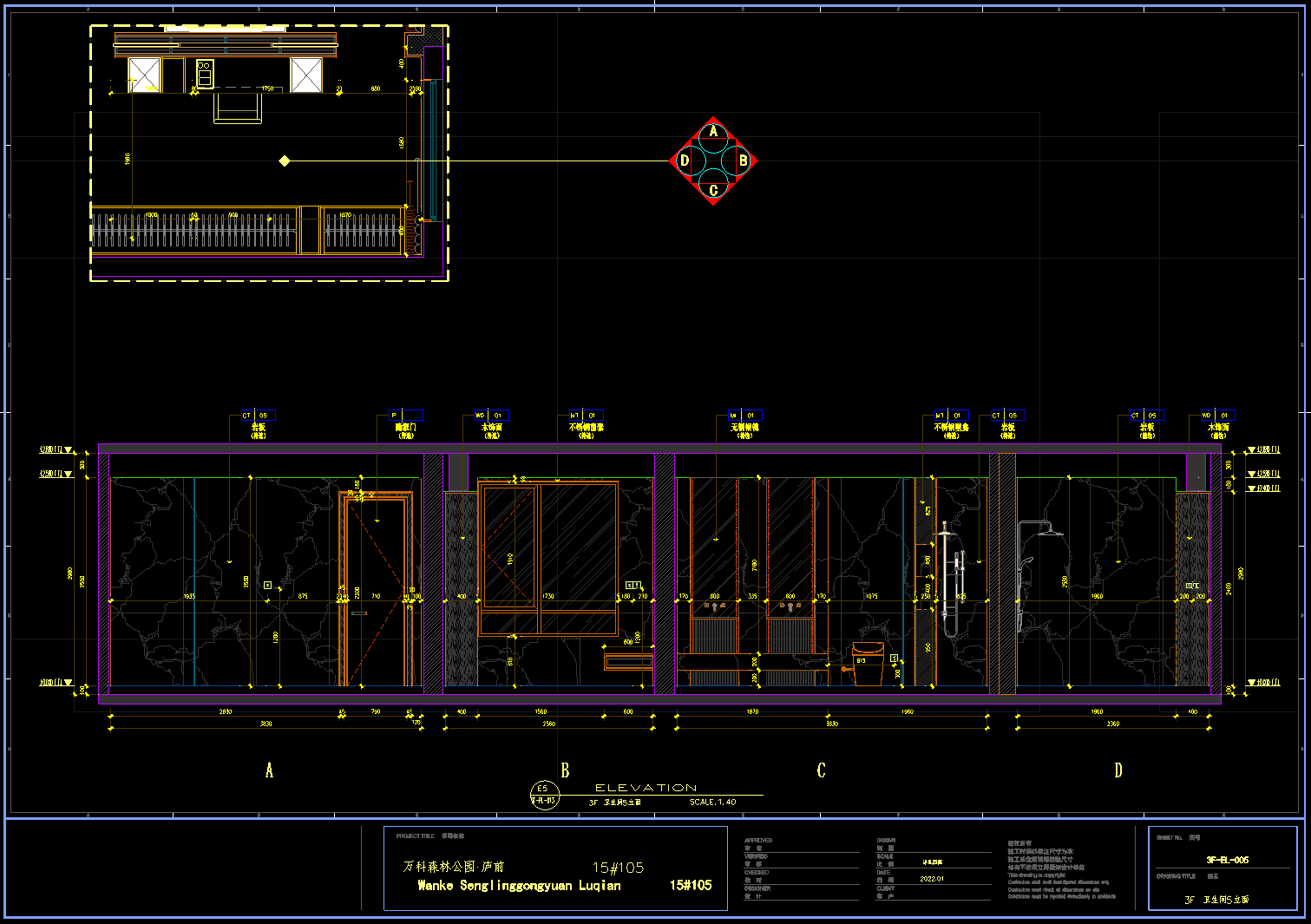
Task: Select the Chinese project name '万科森林公园·庐前'
Action: point(453,867)
